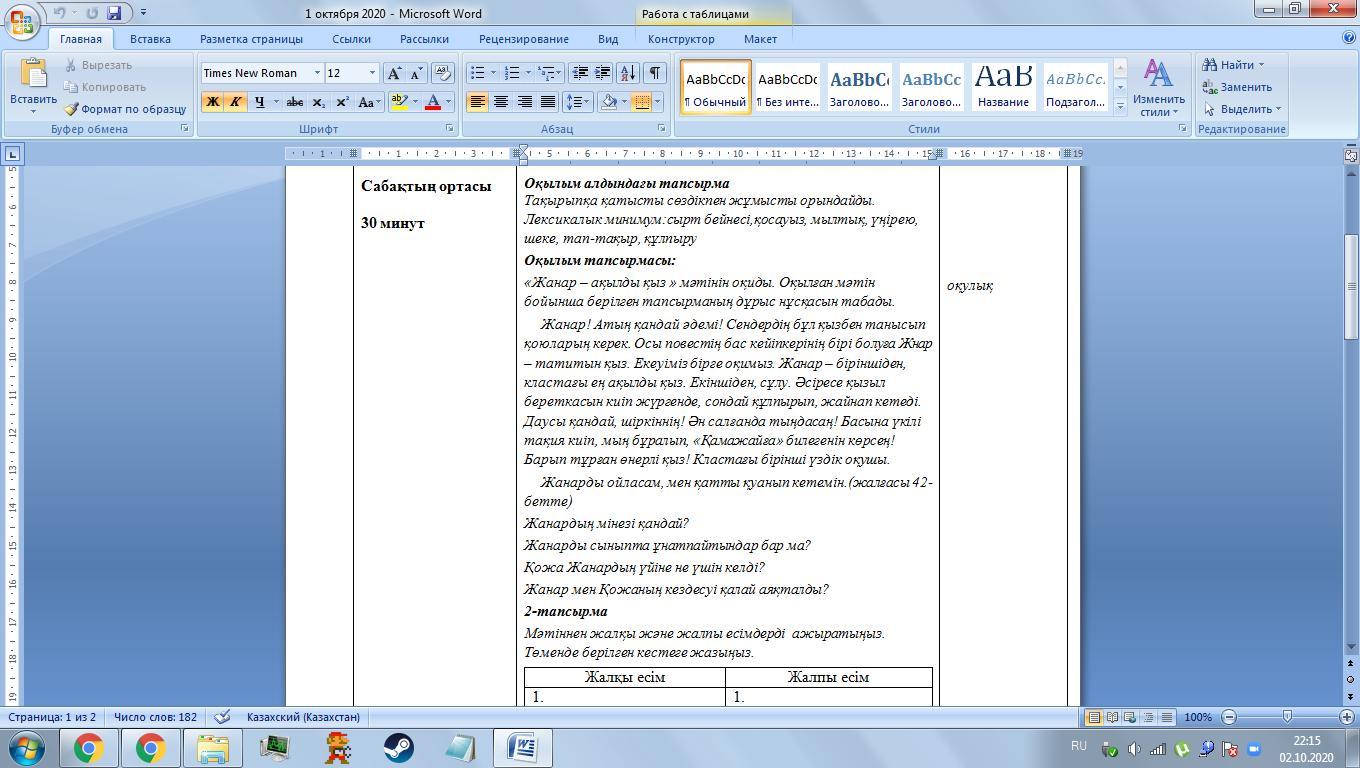Open the red font color swatch

(433, 102)
